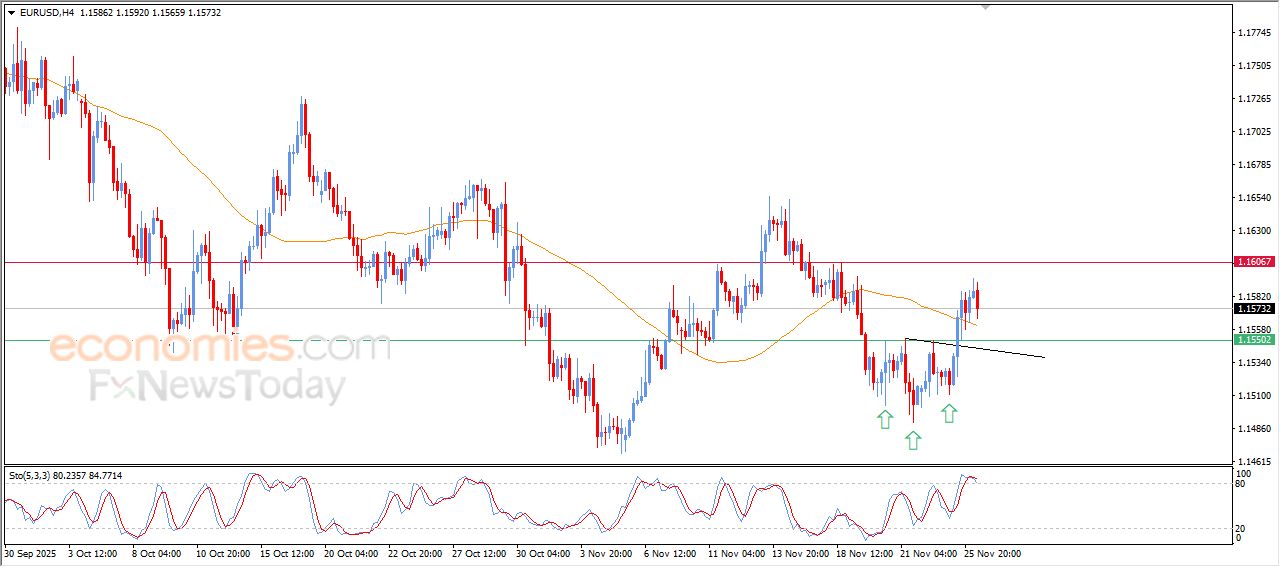The image size is (1280, 567).
Task: Click the 1.14615 price on the scale
Action: [1254, 461]
